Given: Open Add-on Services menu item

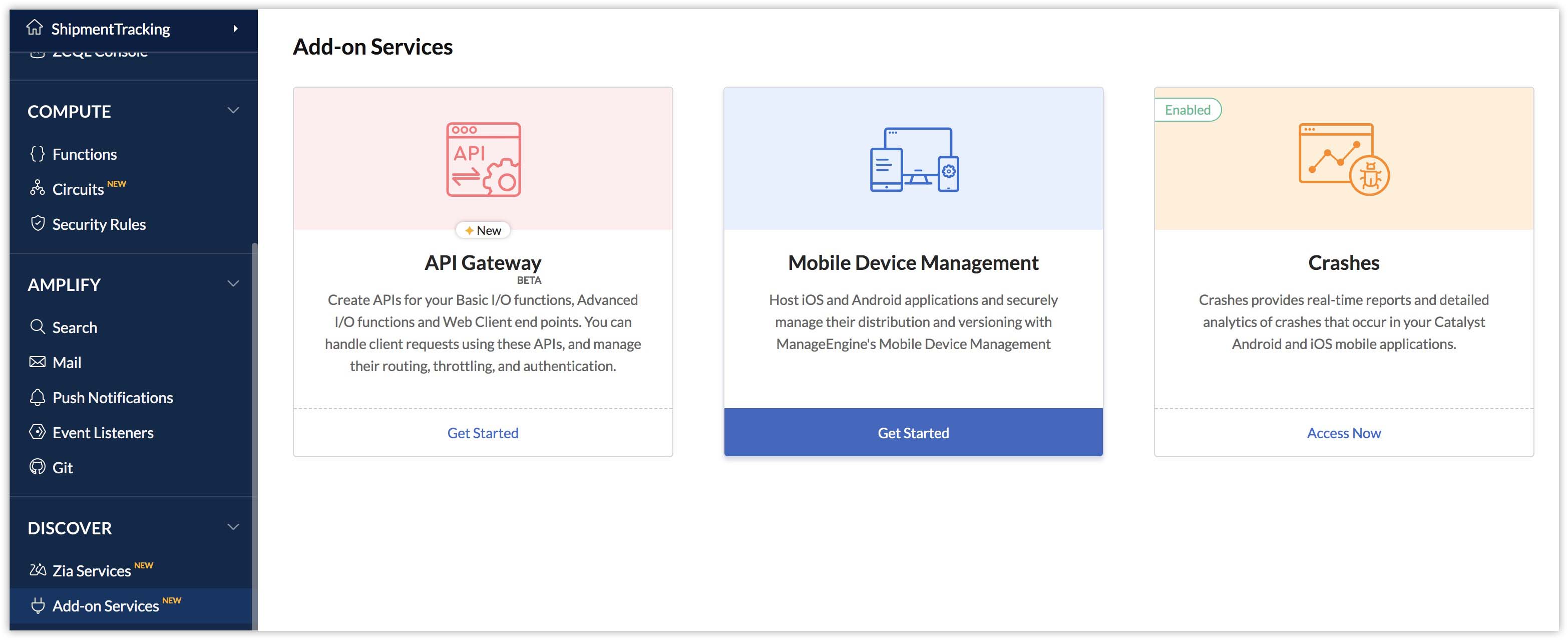Looking at the screenshot, I should pos(105,606).
